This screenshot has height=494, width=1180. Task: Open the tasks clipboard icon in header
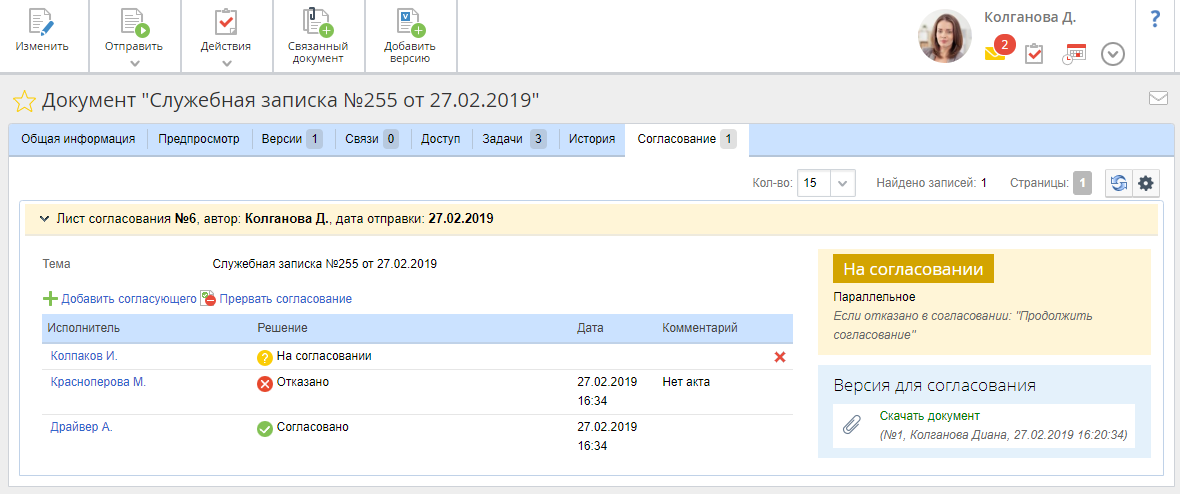tap(1034, 54)
